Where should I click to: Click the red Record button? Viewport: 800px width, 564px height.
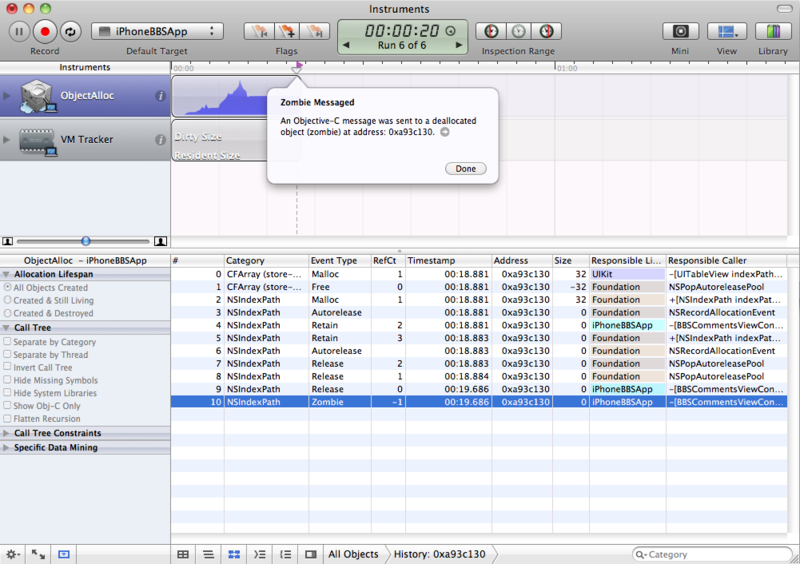(x=45, y=32)
